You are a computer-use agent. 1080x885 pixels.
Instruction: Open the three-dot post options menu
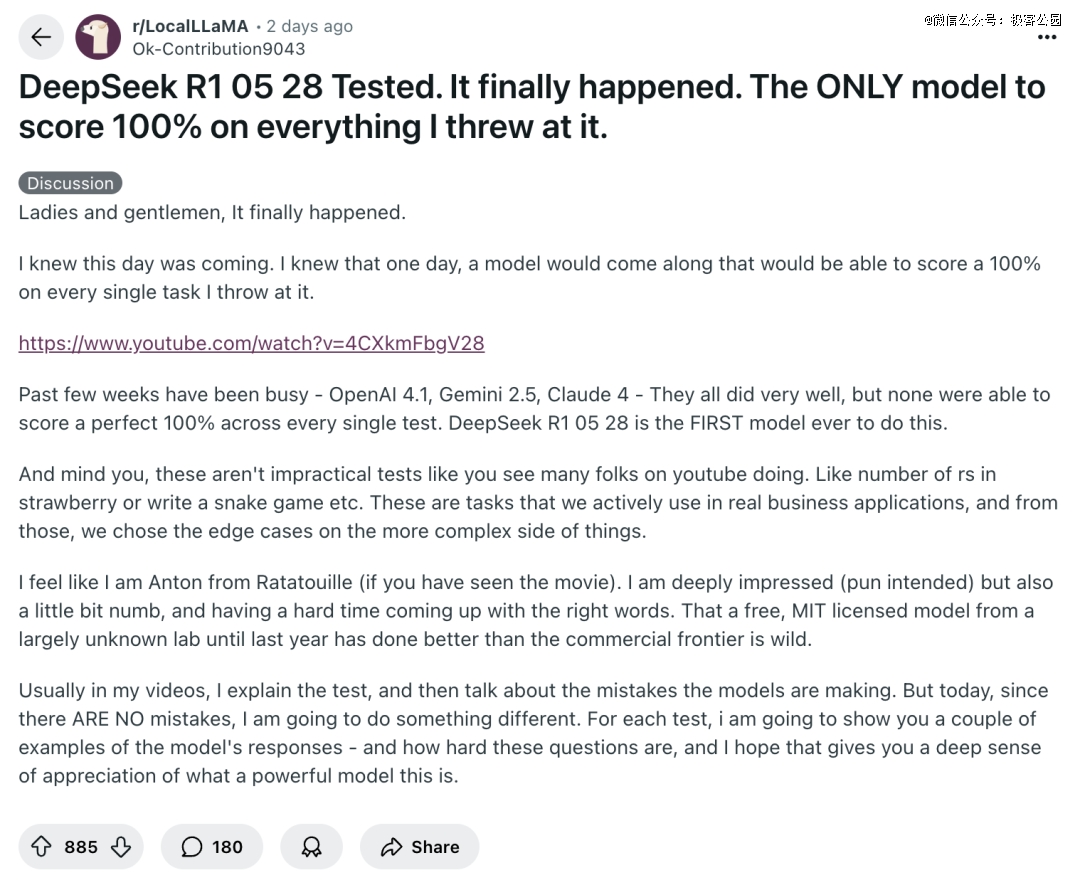point(1046,37)
